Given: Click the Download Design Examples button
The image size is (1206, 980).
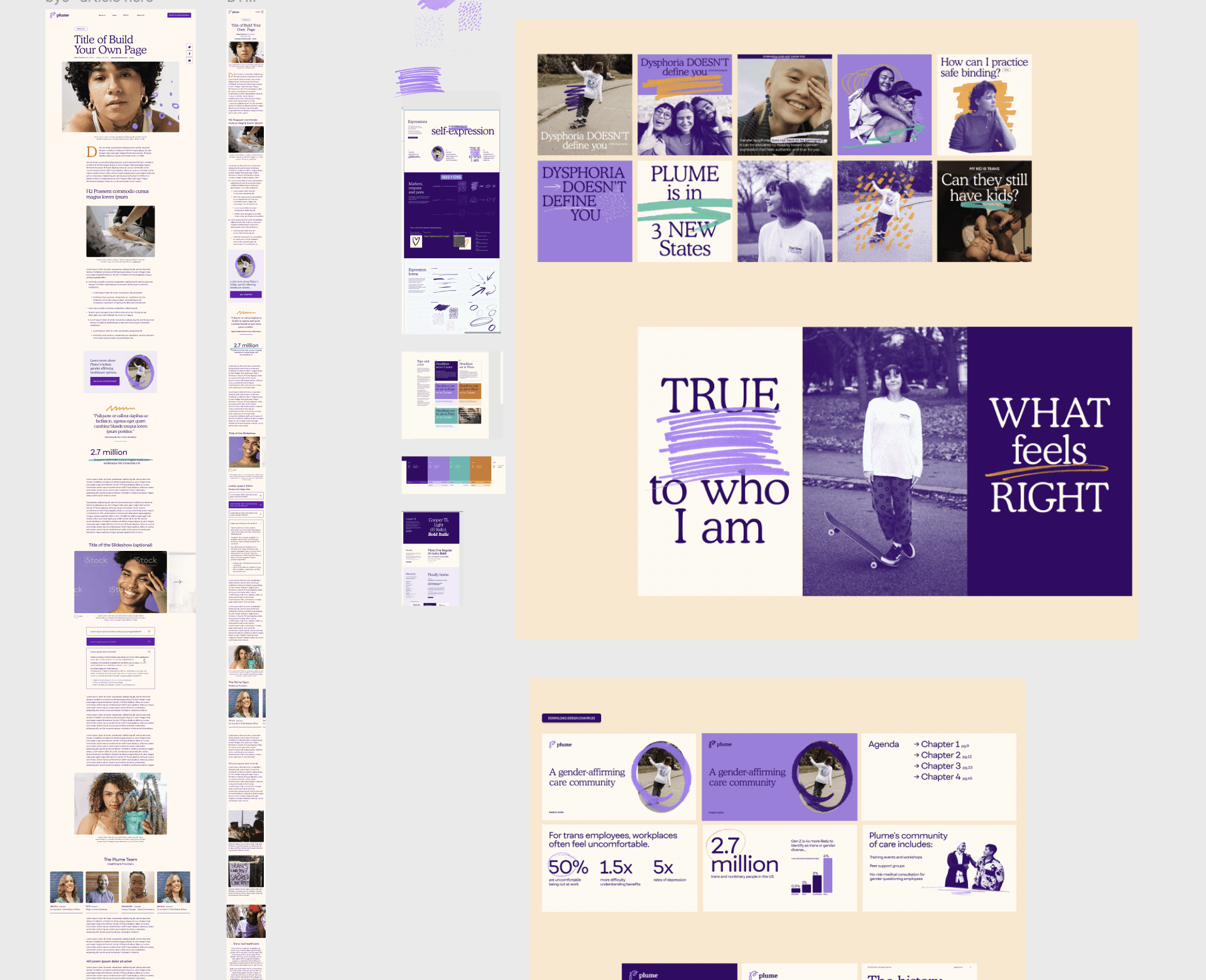Looking at the screenshot, I should pyautogui.click(x=571, y=718).
